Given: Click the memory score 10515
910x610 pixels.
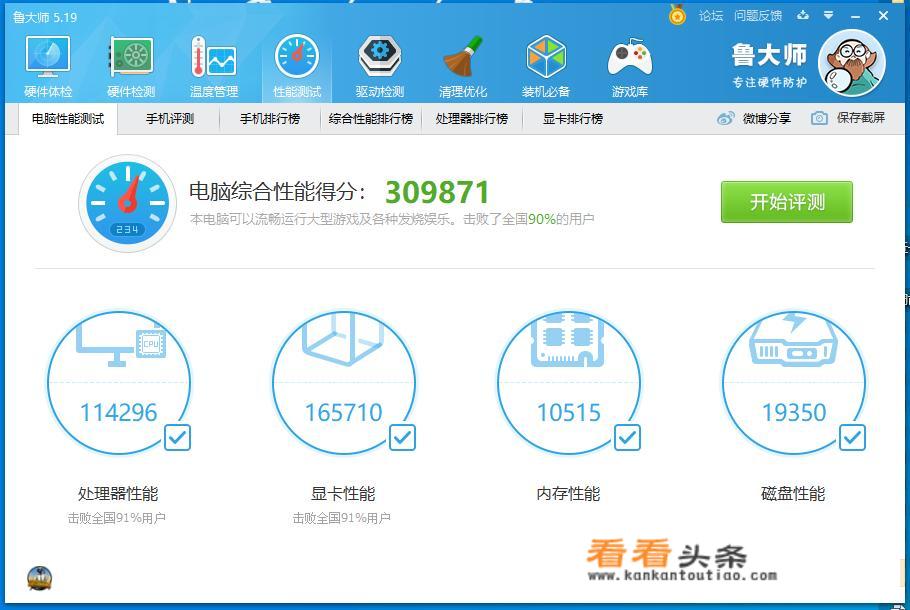Looking at the screenshot, I should coord(569,413).
